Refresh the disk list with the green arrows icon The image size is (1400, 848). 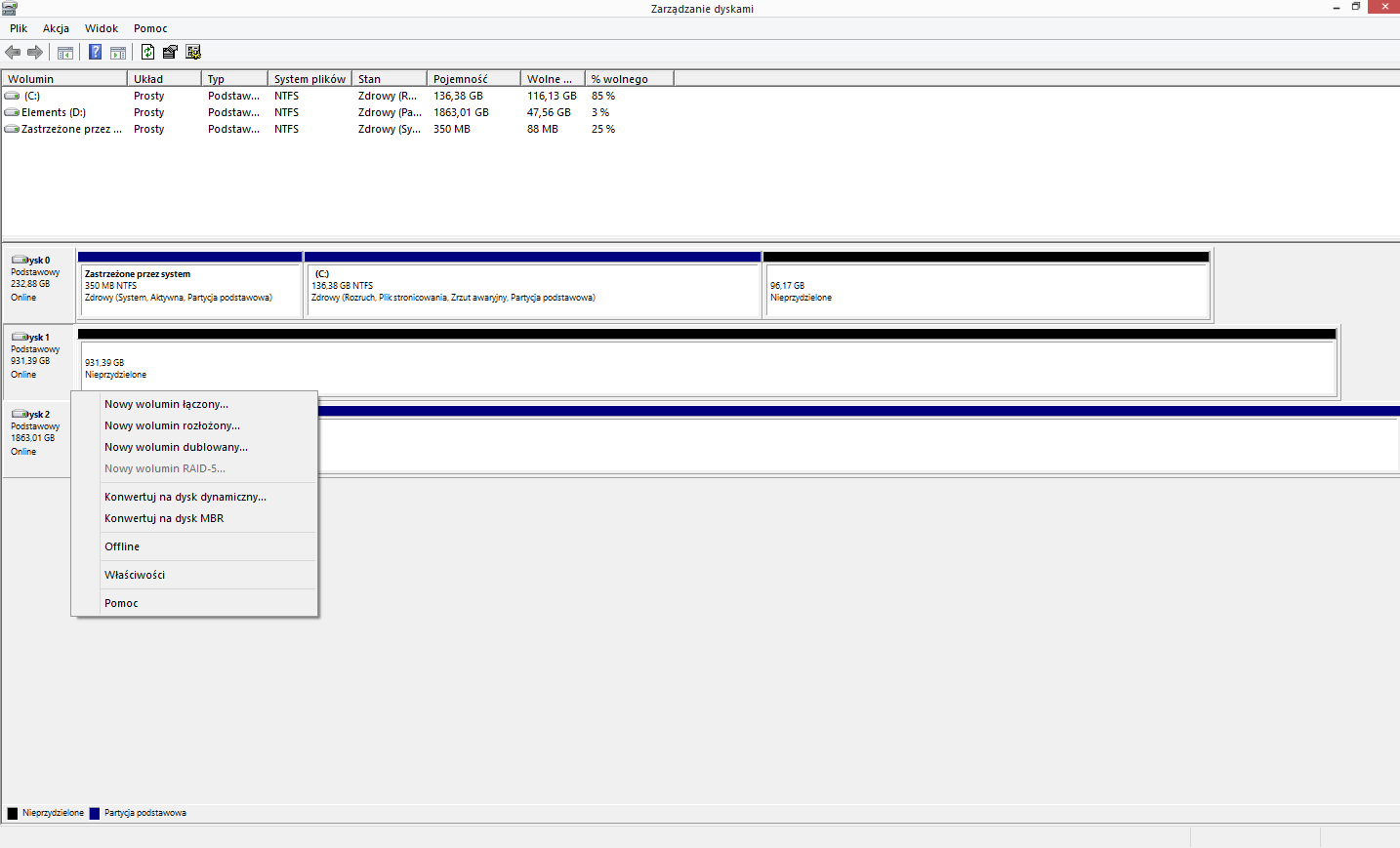[147, 52]
